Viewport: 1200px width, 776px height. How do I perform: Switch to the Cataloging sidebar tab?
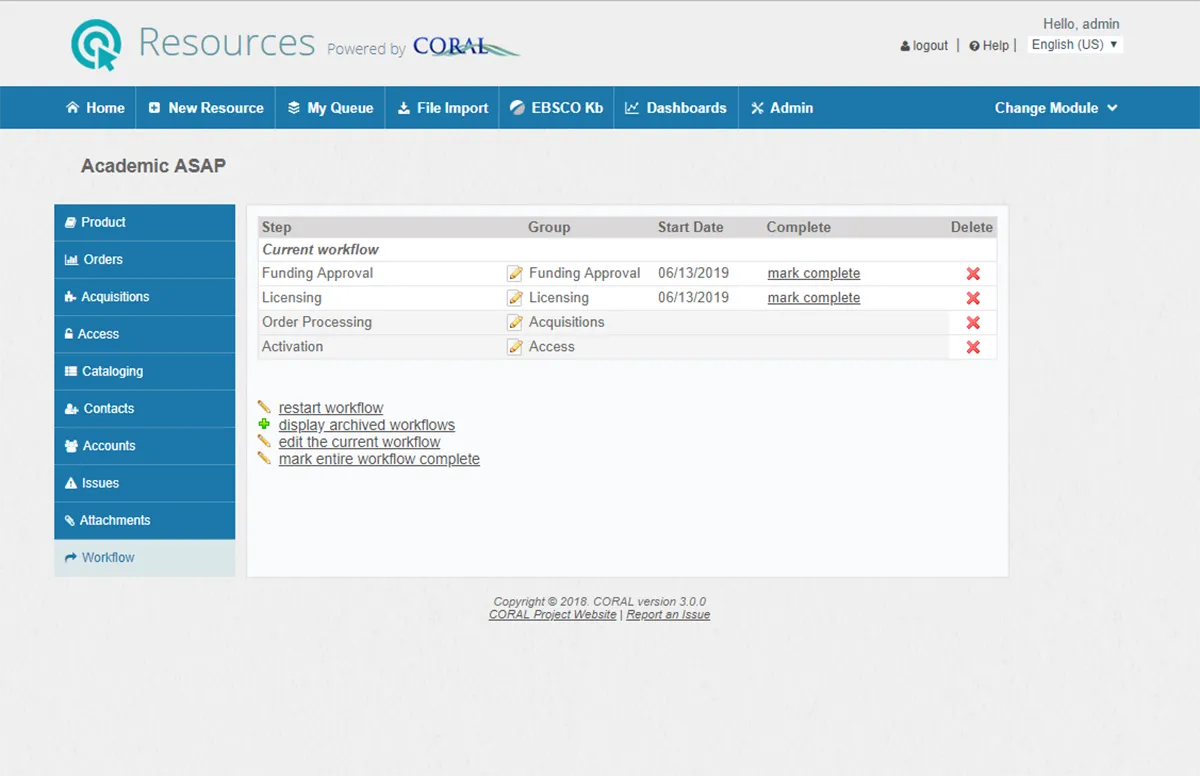tap(145, 371)
